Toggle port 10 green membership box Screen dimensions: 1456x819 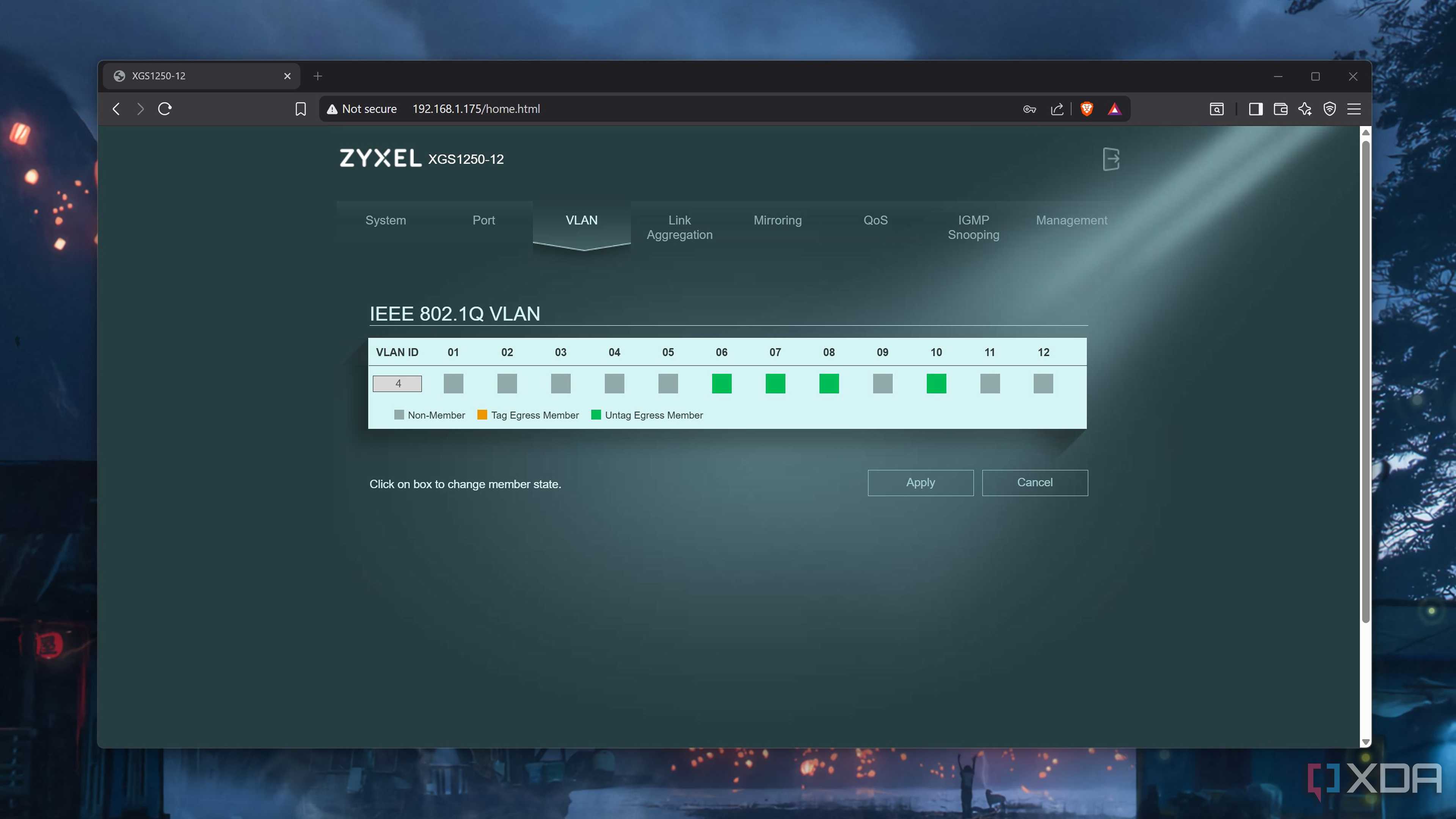pos(937,383)
